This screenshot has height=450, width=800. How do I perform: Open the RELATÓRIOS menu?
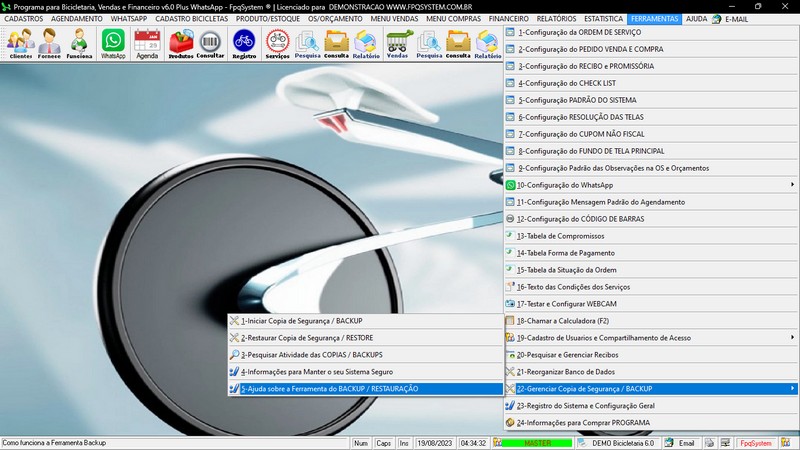pos(556,19)
